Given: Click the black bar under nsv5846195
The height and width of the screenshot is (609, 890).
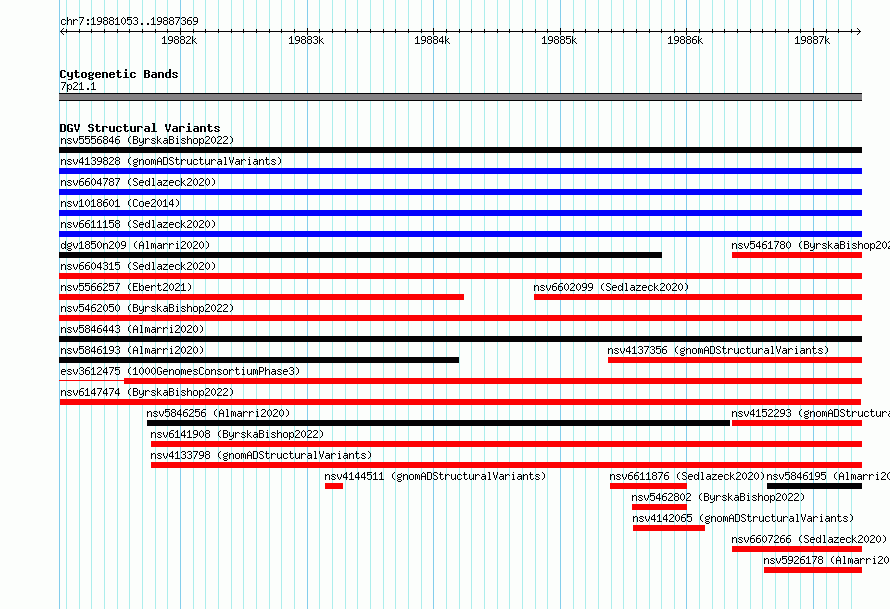Looking at the screenshot, I should (x=815, y=486).
